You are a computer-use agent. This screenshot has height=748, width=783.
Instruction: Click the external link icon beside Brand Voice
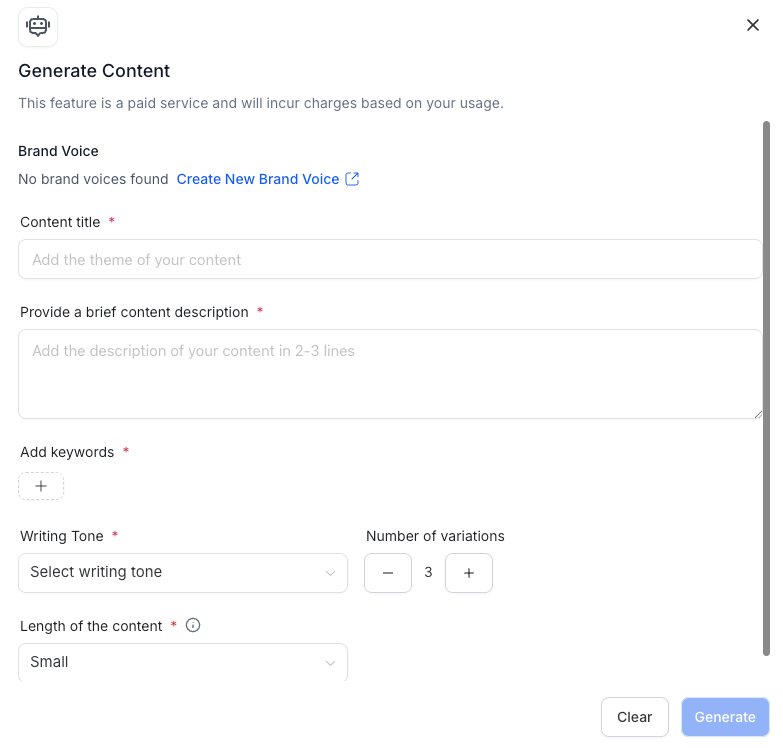pyautogui.click(x=352, y=179)
